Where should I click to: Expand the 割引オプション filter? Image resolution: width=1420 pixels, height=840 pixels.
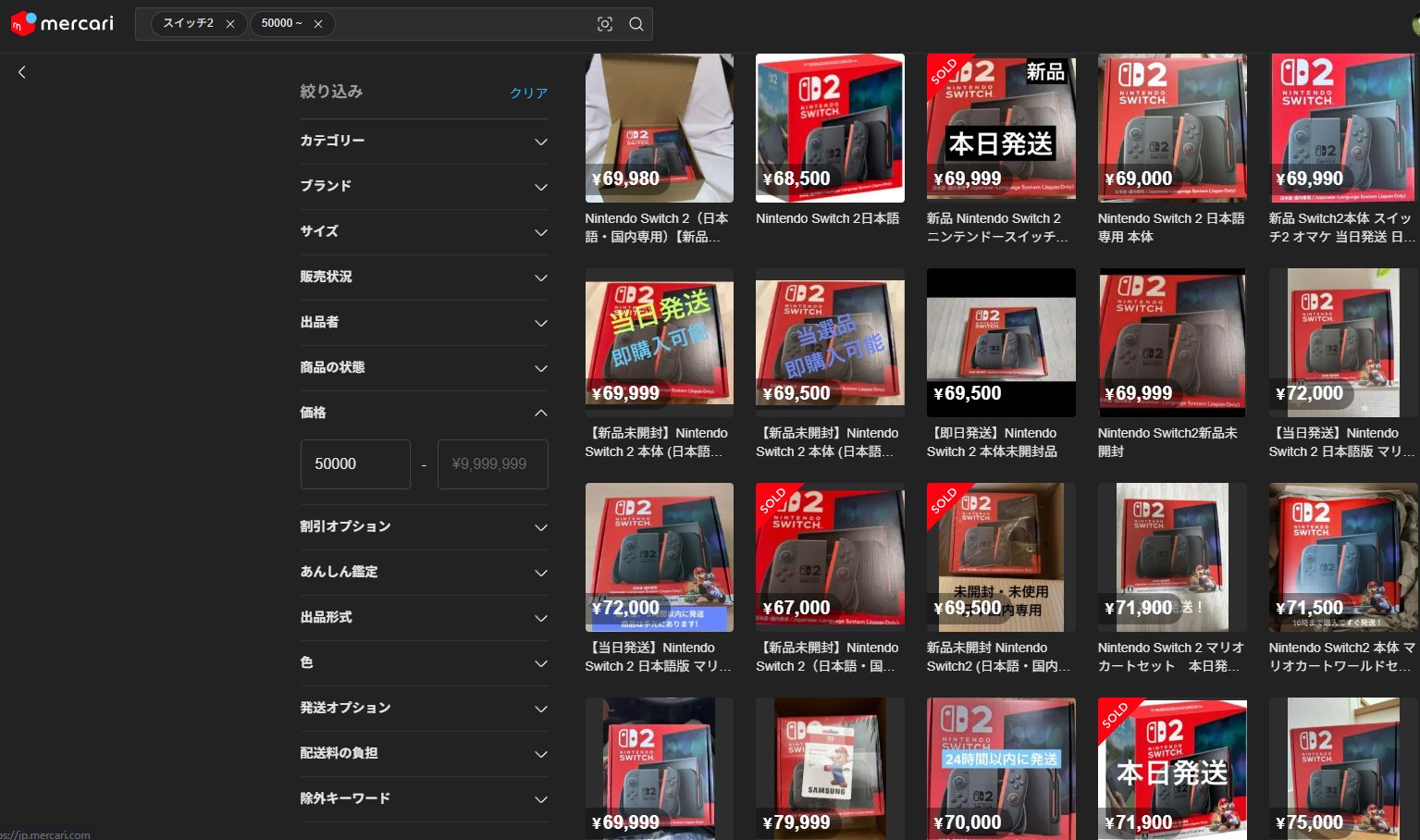(x=424, y=527)
